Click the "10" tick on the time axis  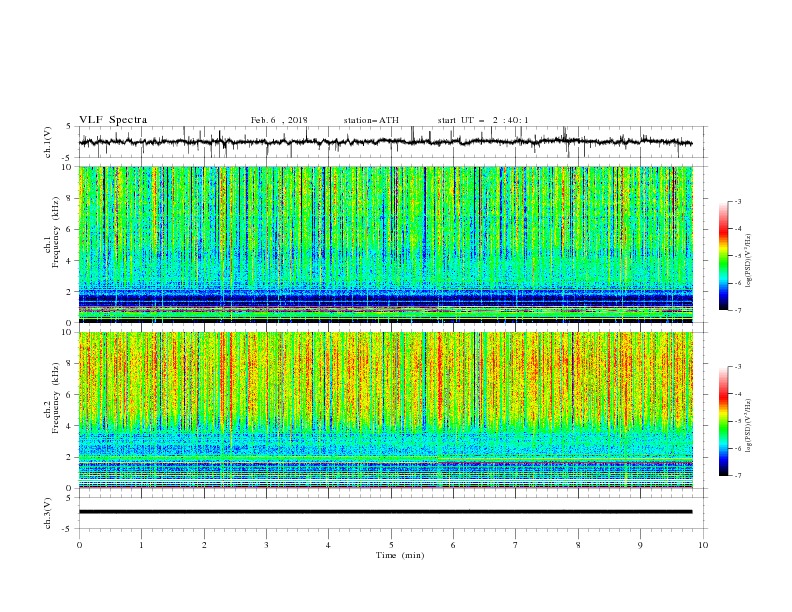coord(703,545)
